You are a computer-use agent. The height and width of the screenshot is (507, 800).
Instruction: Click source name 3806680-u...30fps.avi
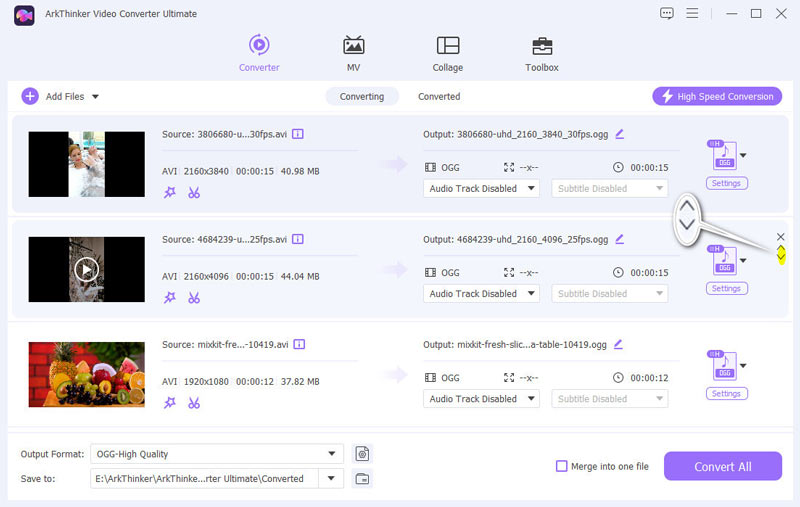click(242, 134)
